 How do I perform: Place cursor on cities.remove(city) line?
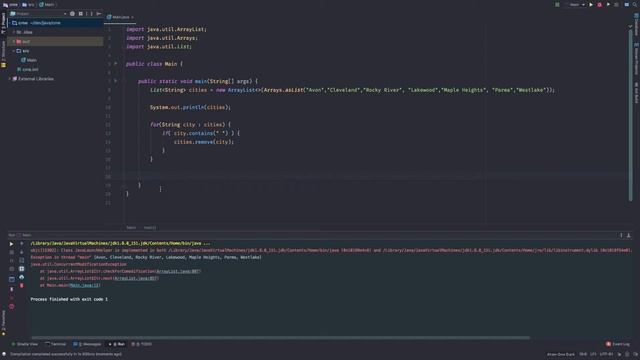(204, 142)
